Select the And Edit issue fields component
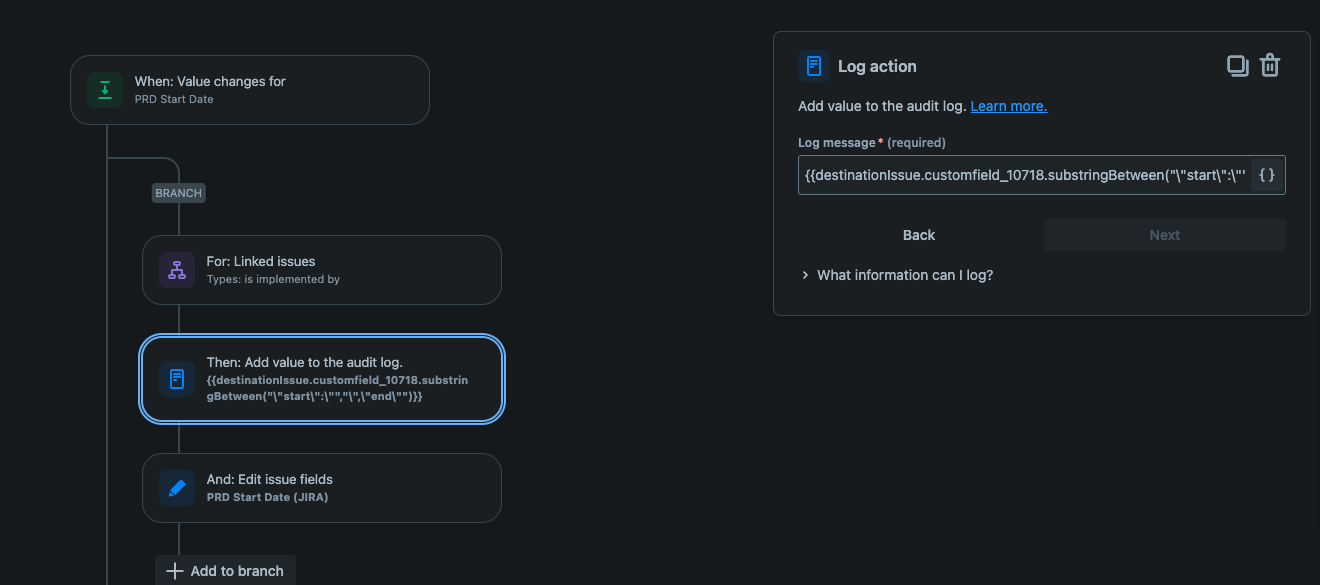The width and height of the screenshot is (1320, 585). pyautogui.click(x=321, y=488)
